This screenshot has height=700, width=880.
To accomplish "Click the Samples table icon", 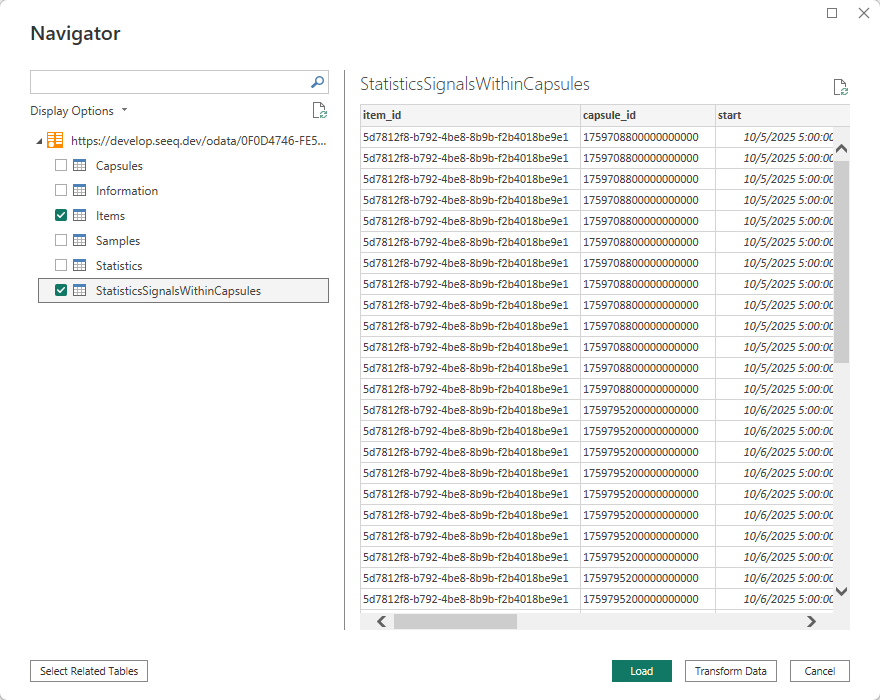I will pos(80,241).
